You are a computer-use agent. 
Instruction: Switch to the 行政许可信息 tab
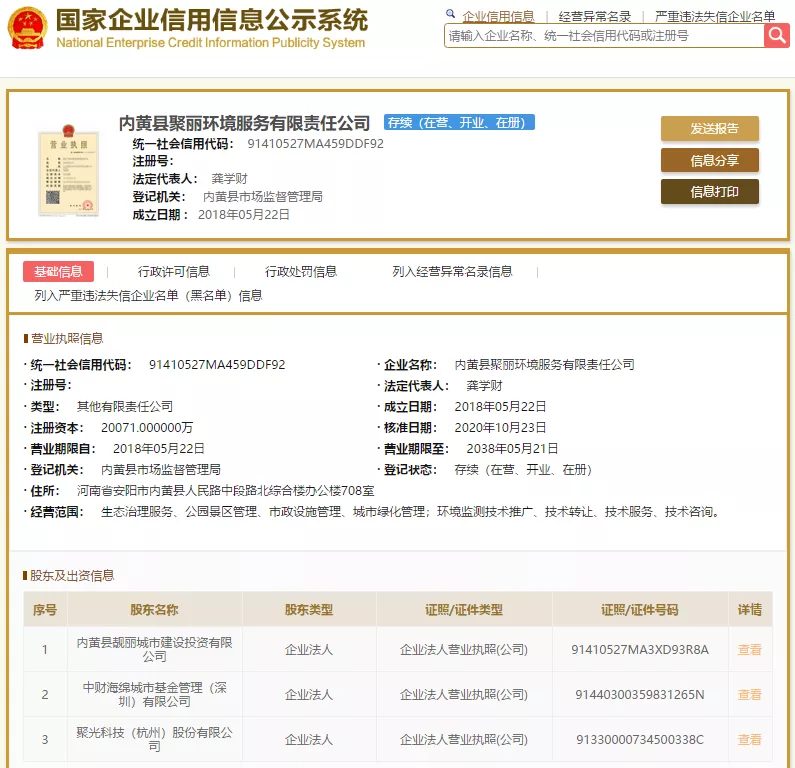[174, 272]
